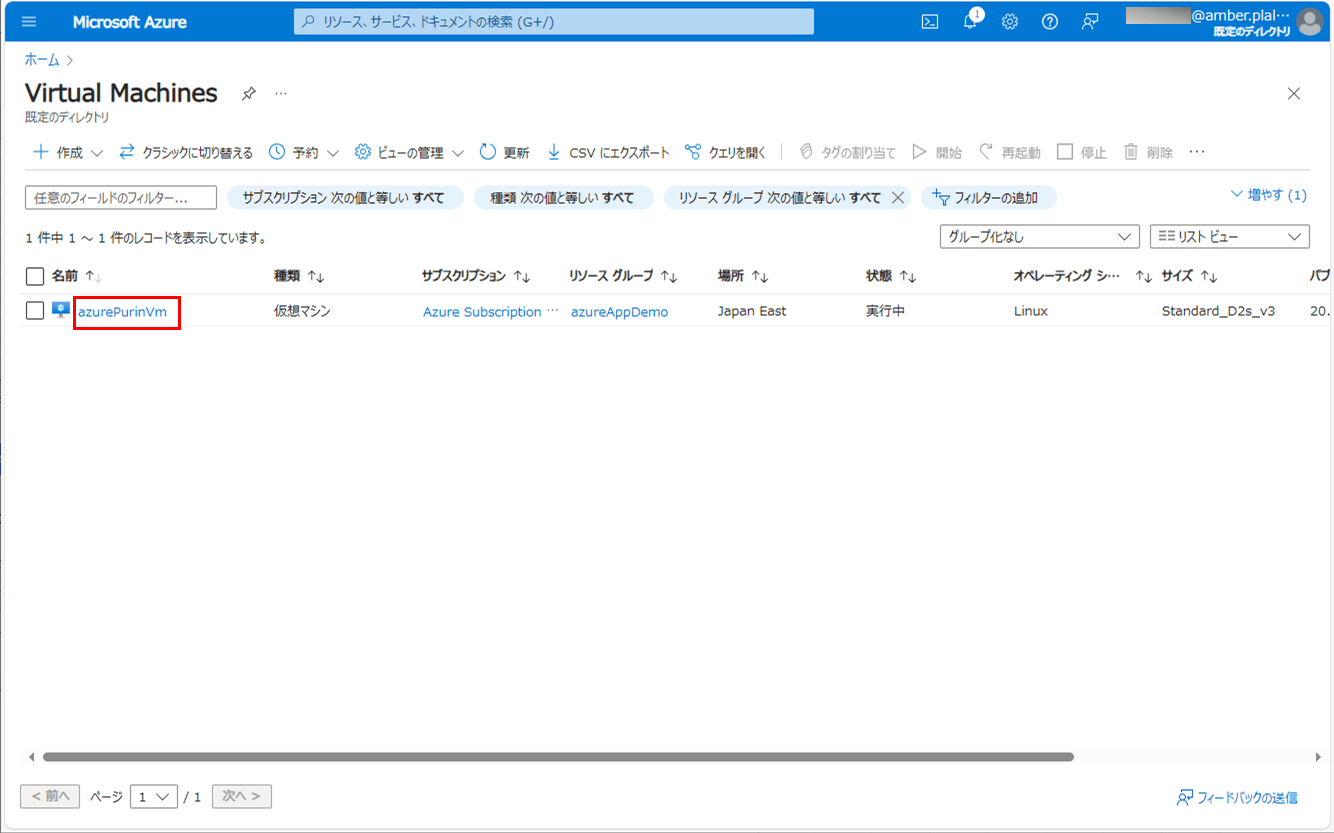Click 更新 to refresh the list
This screenshot has height=833, width=1334.
pyautogui.click(x=504, y=153)
